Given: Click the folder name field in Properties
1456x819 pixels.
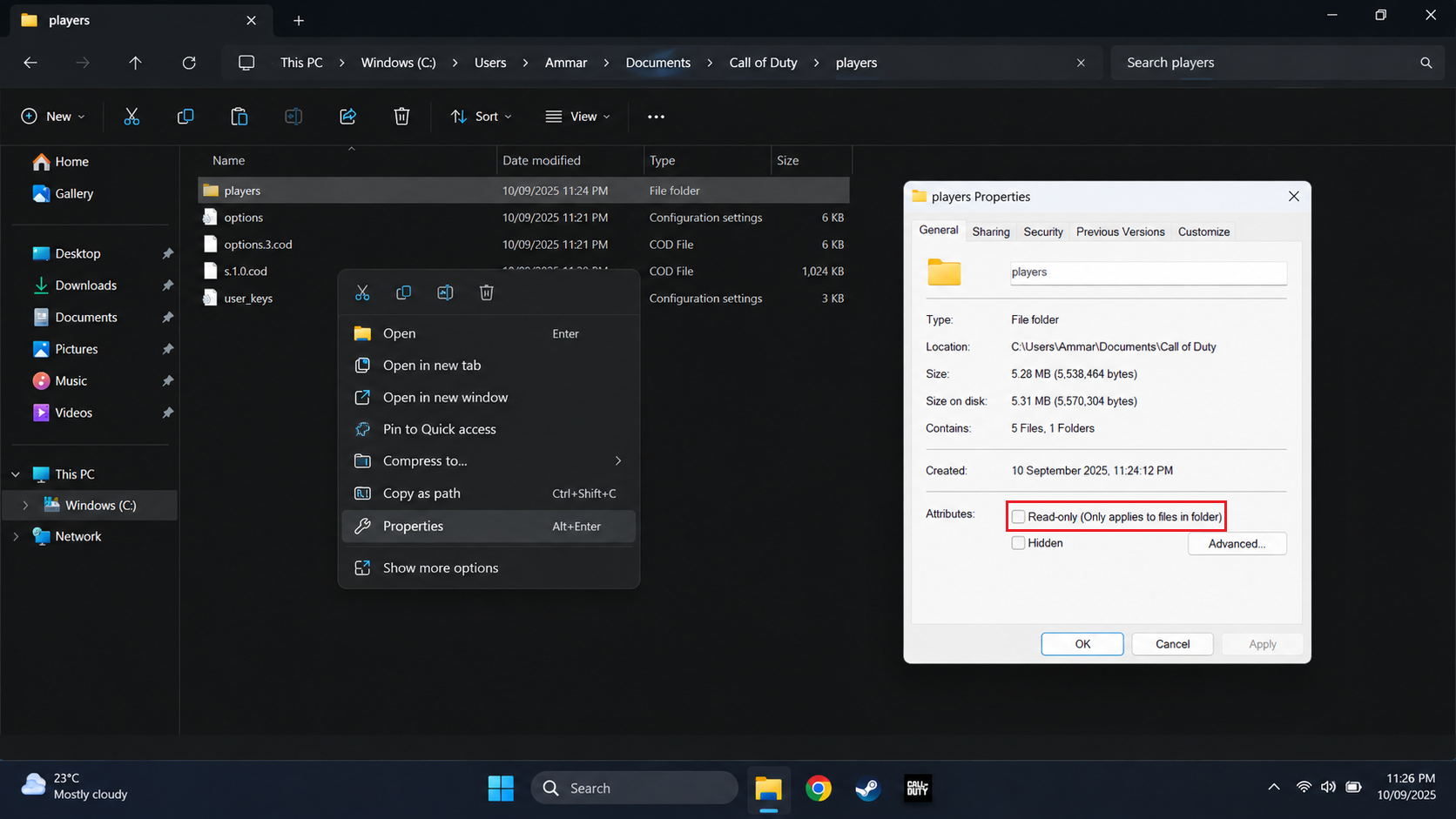Looking at the screenshot, I should (1148, 272).
